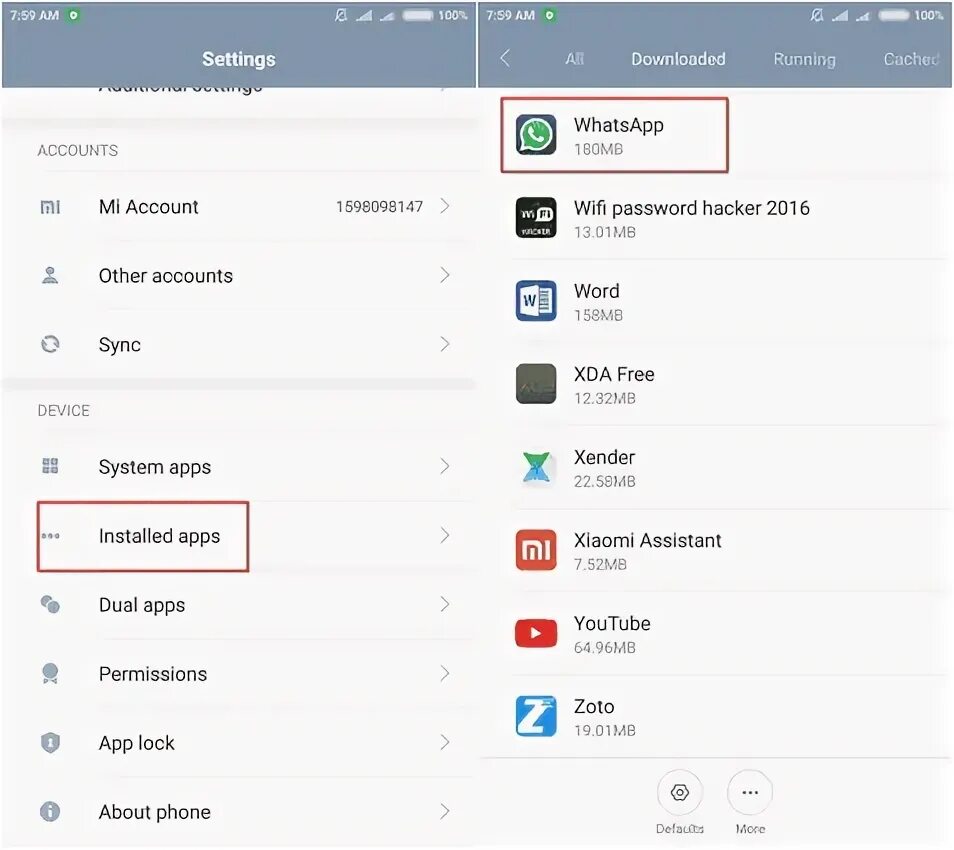
Task: Switch to the Cached tab
Action: click(911, 59)
